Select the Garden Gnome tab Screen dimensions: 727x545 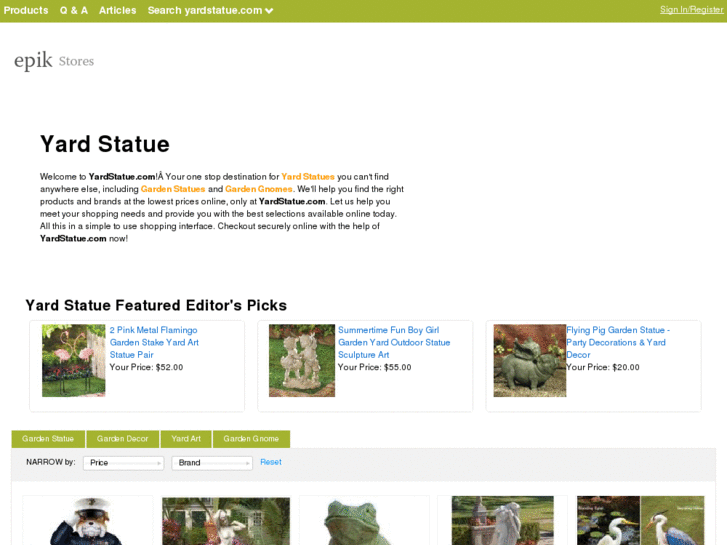pos(251,439)
